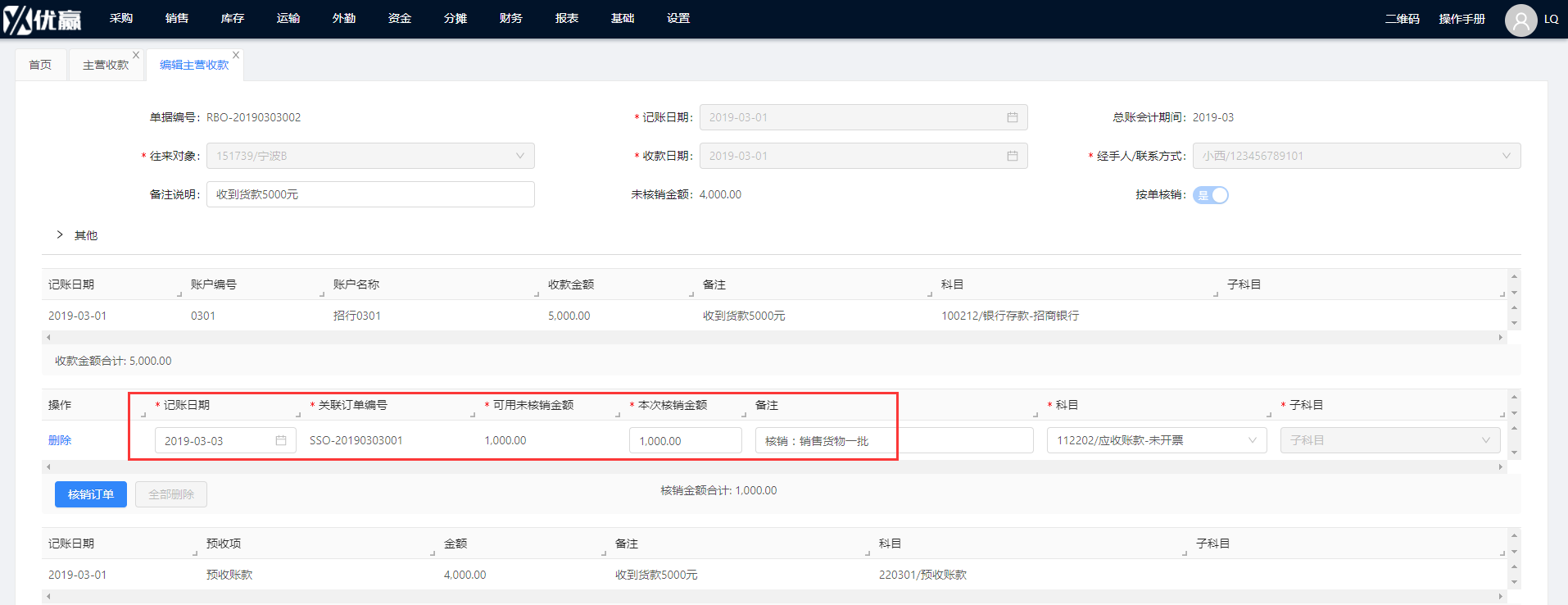Click the 收款金额 column header
This screenshot has height=605, width=1568.
point(571,284)
